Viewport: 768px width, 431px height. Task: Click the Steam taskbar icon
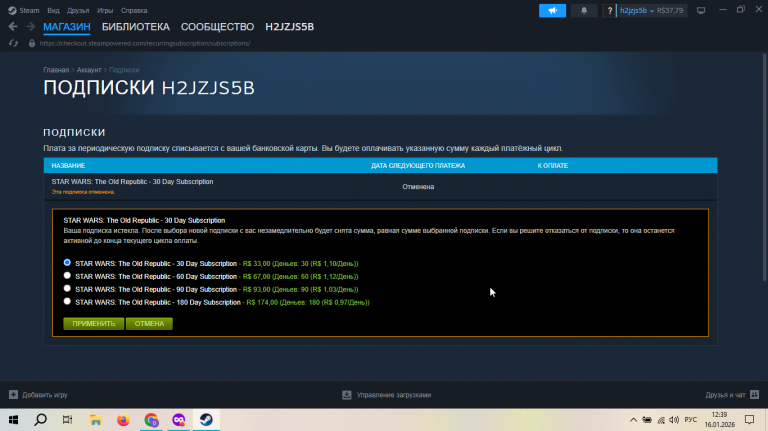pos(206,420)
